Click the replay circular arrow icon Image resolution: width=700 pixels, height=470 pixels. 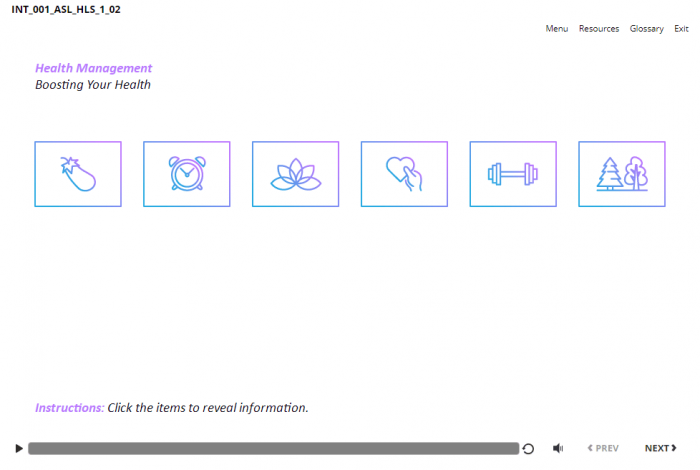[x=528, y=449]
